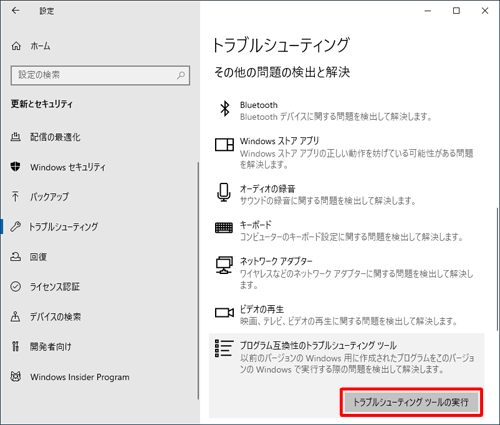Image resolution: width=500 pixels, height=425 pixels.
Task: Select プログラム互換性のトラブルシューティング ツール title
Action: pos(318,345)
